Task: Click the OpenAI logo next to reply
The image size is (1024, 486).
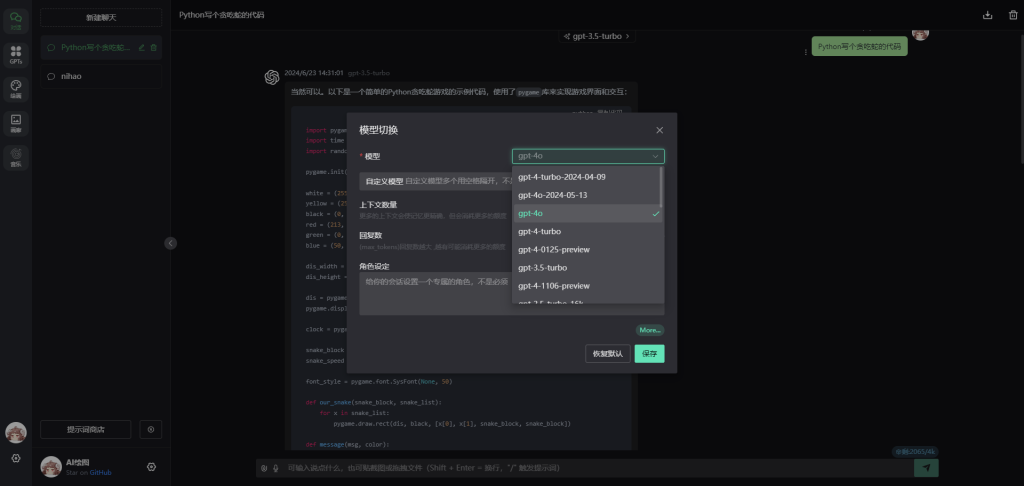Action: [272, 77]
